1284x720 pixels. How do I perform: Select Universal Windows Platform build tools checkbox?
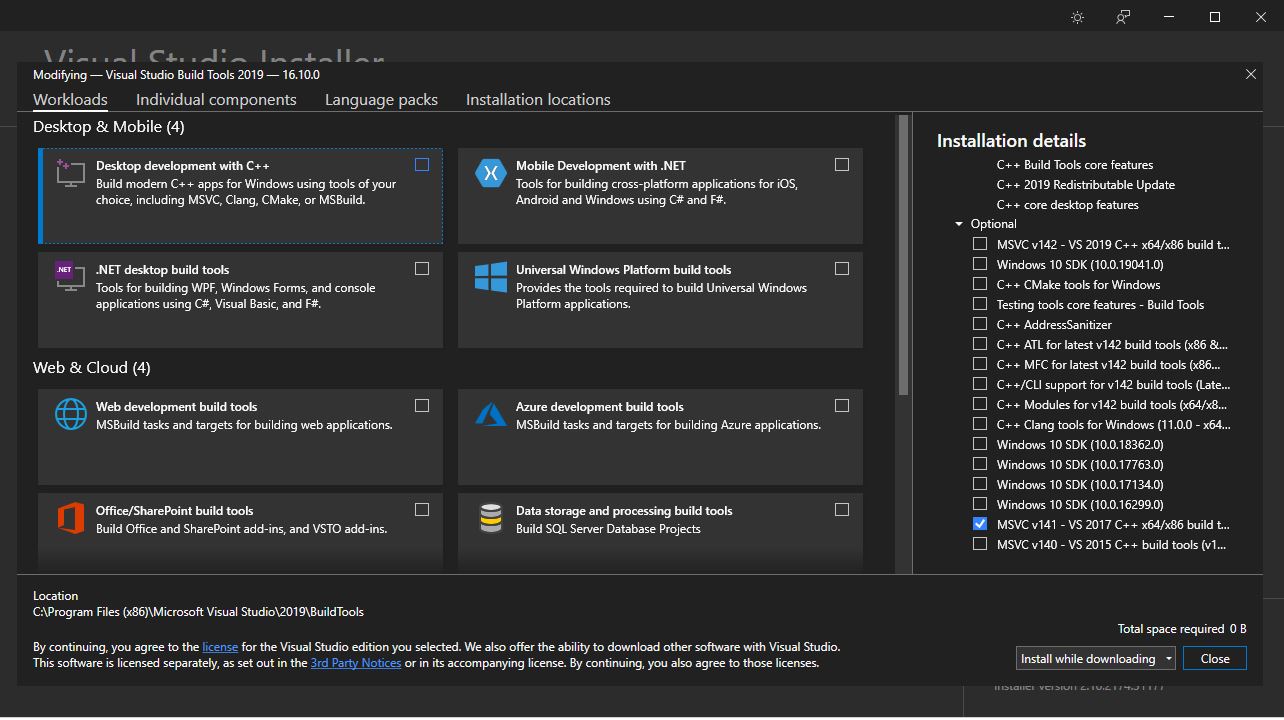coord(842,269)
